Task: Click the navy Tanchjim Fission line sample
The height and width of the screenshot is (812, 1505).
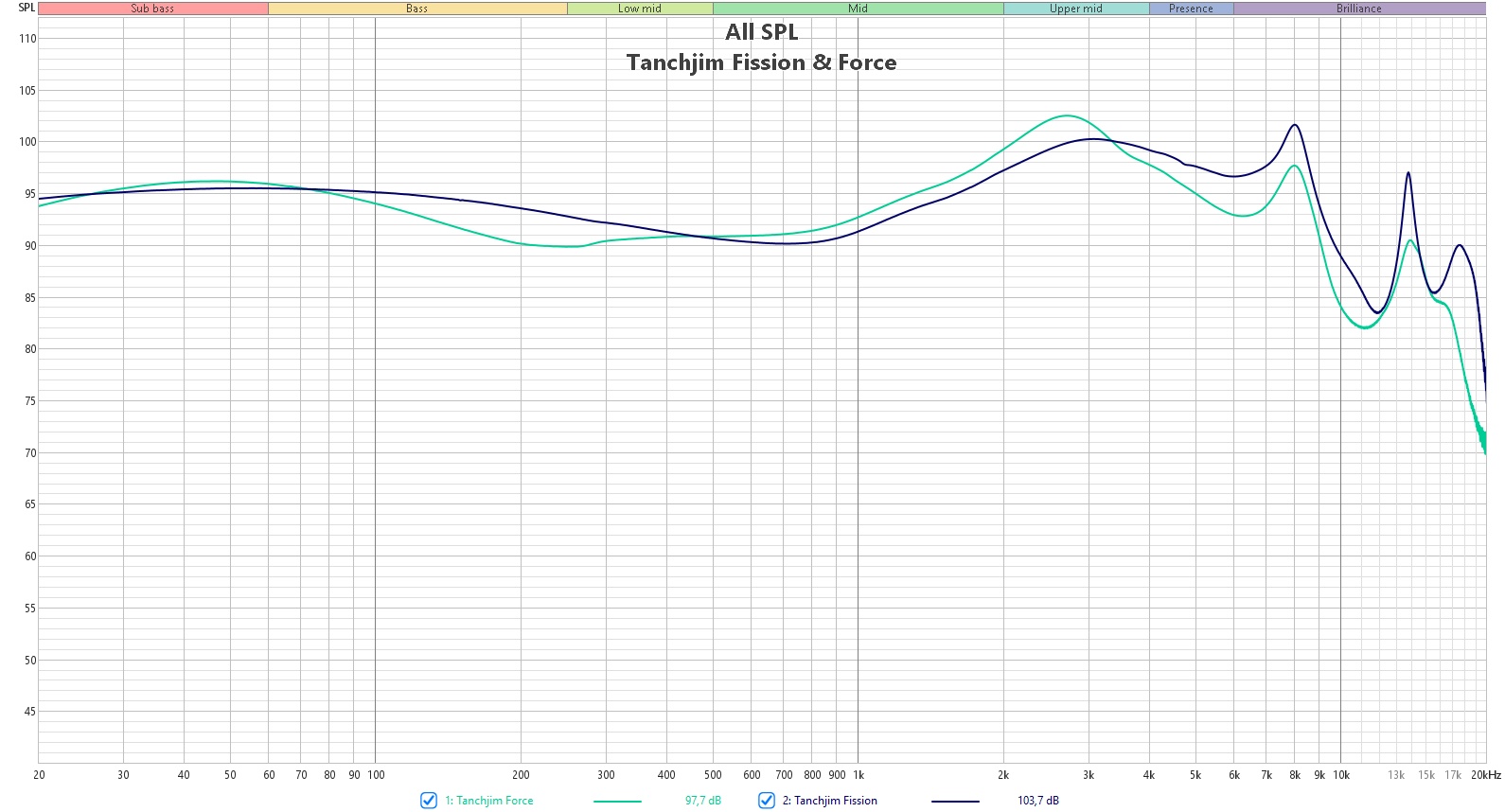Action: click(955, 802)
